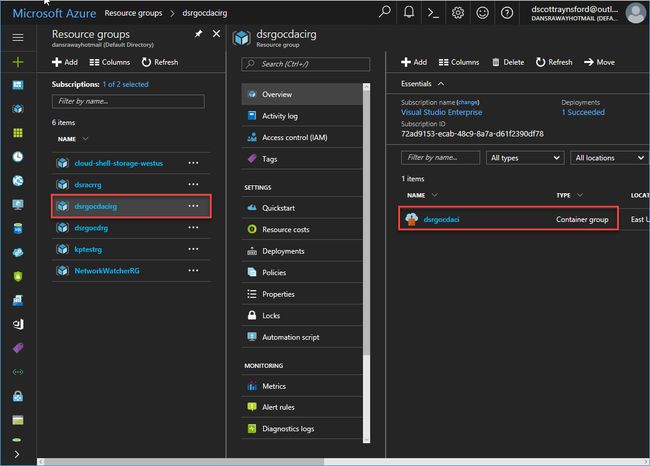Add a resource to dsrgocdacirg group
This screenshot has height=466, width=650.
tap(414, 62)
